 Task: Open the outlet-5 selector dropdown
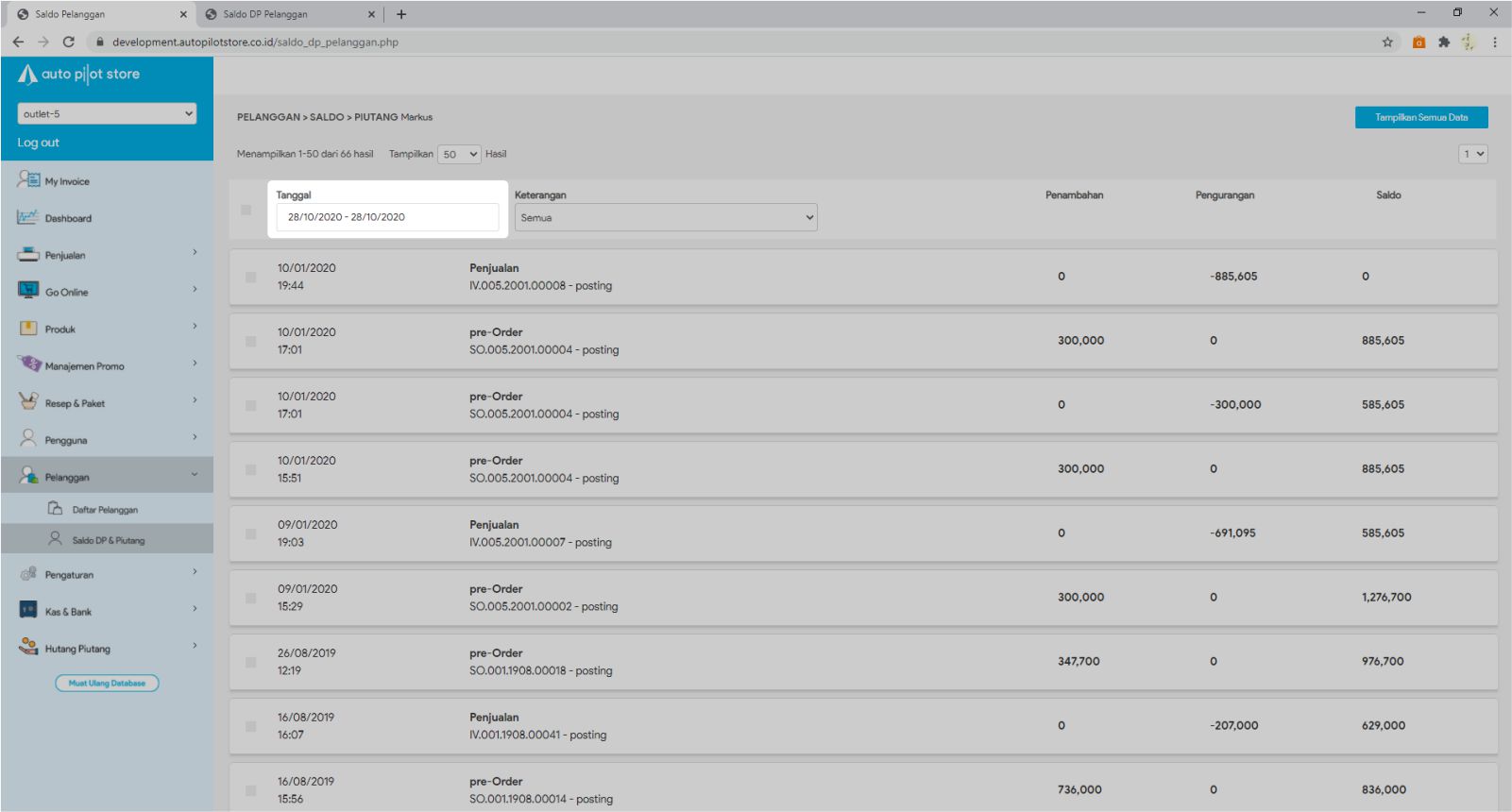pyautogui.click(x=107, y=113)
